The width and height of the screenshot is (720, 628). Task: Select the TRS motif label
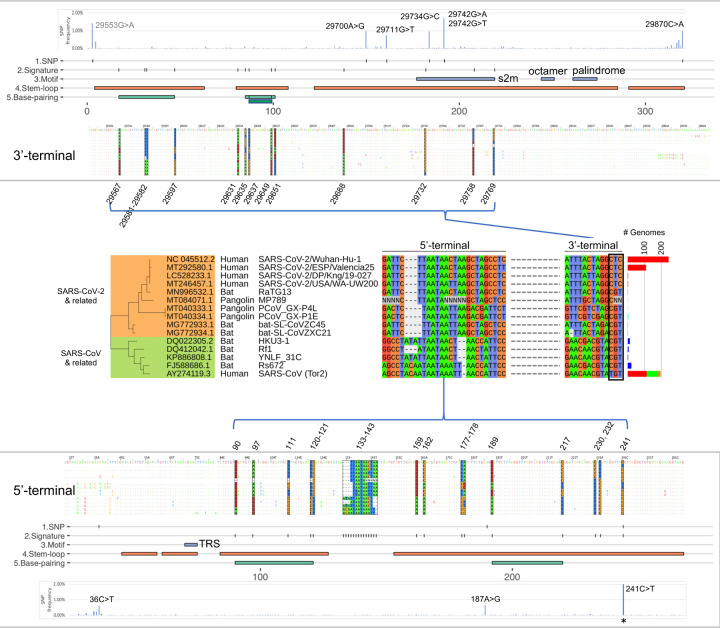[209, 544]
